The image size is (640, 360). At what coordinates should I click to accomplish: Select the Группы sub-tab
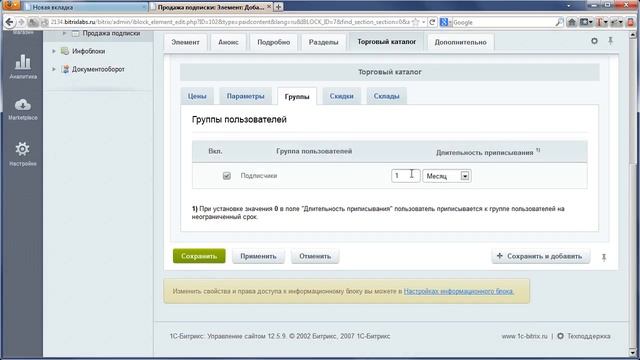[297, 96]
